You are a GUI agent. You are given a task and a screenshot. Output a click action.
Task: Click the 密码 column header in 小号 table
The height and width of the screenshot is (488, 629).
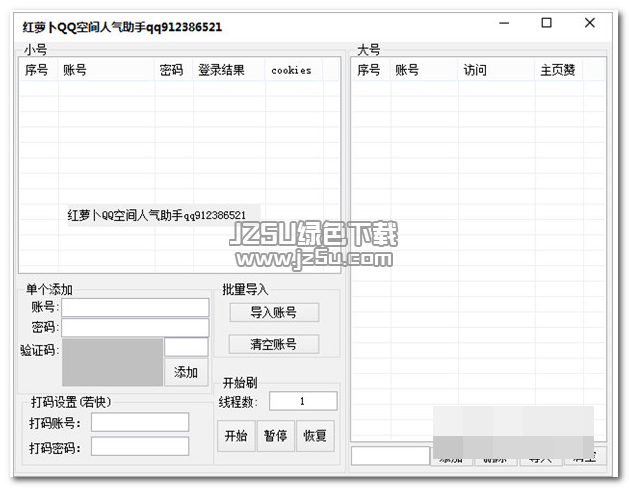174,70
